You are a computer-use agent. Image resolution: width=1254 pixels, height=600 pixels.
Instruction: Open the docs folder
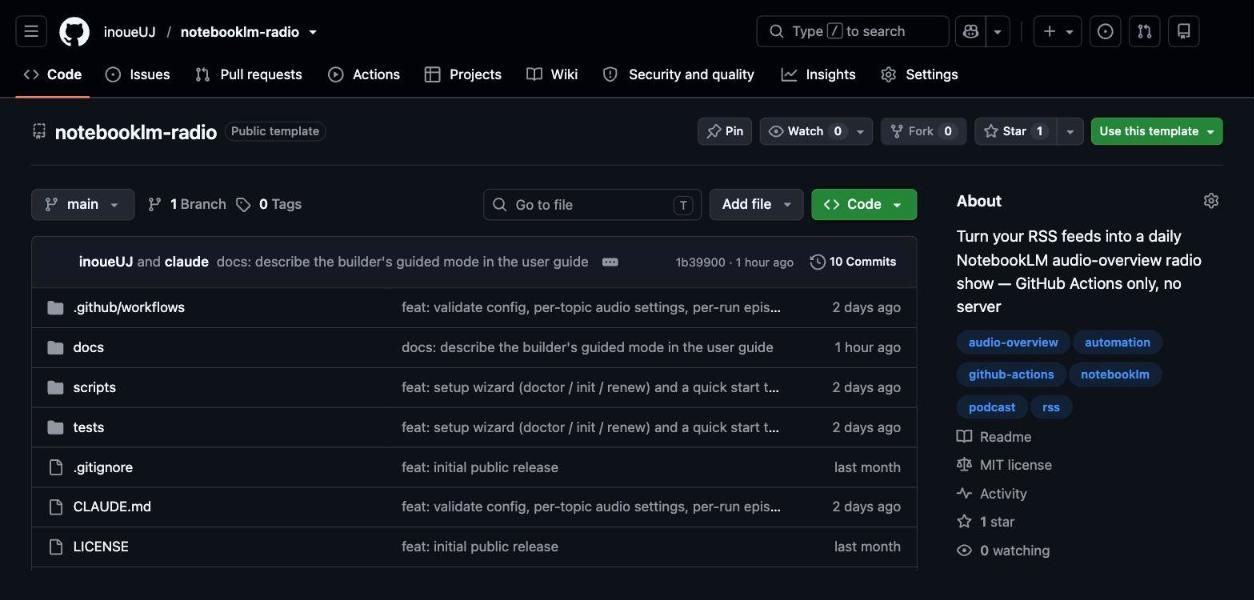click(88, 347)
